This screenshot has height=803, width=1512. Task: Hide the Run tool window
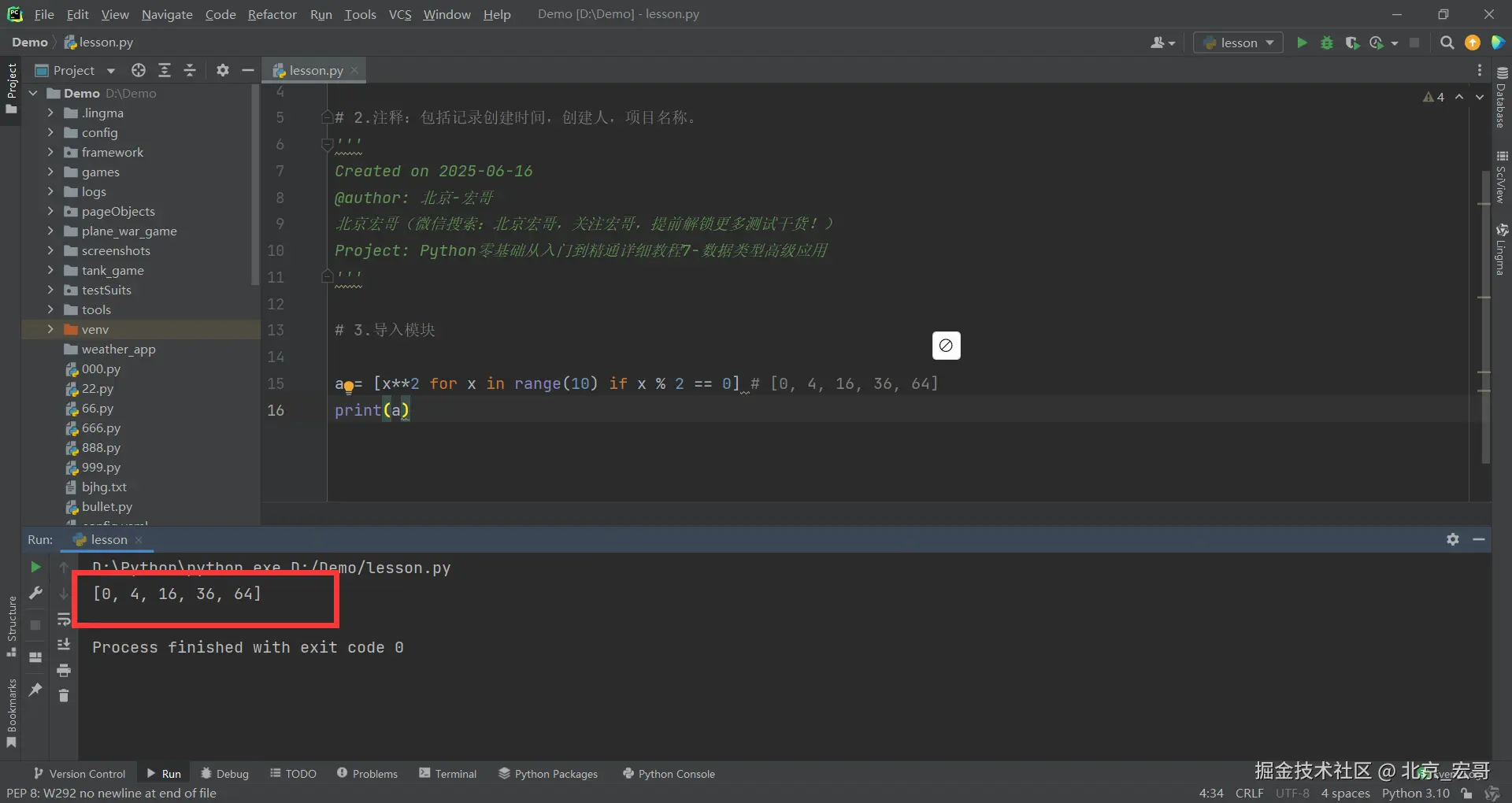pyautogui.click(x=1479, y=539)
